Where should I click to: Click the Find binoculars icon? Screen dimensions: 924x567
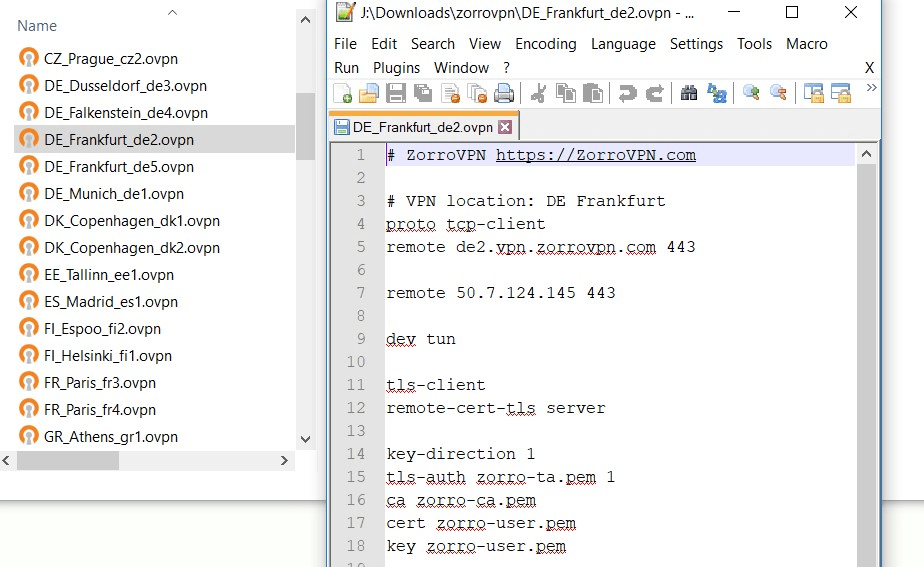(688, 93)
